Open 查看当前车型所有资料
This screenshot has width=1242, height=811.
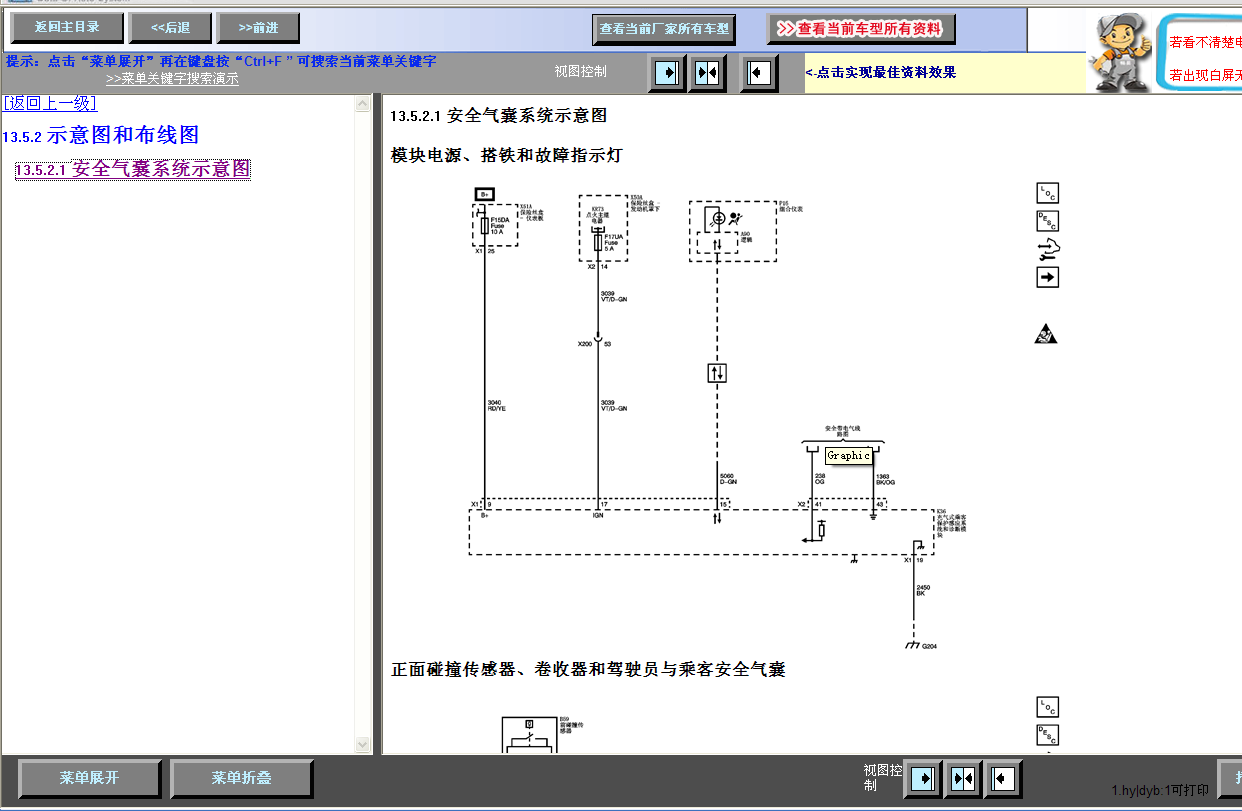tap(861, 29)
